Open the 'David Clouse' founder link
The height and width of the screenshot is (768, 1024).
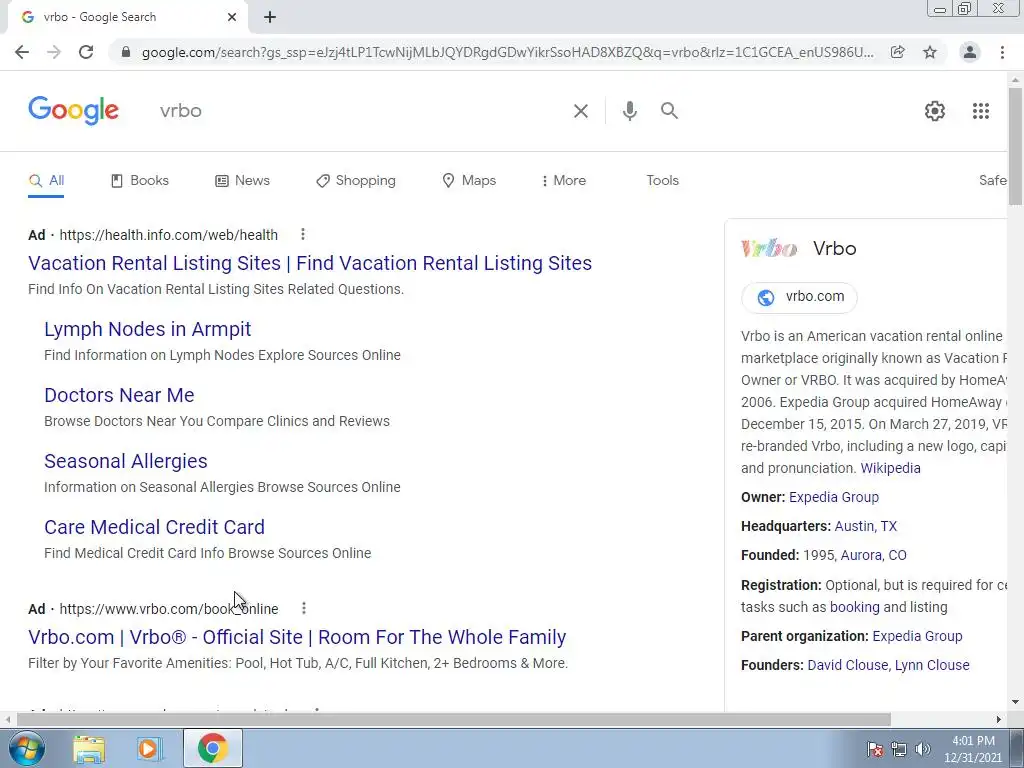(x=848, y=665)
